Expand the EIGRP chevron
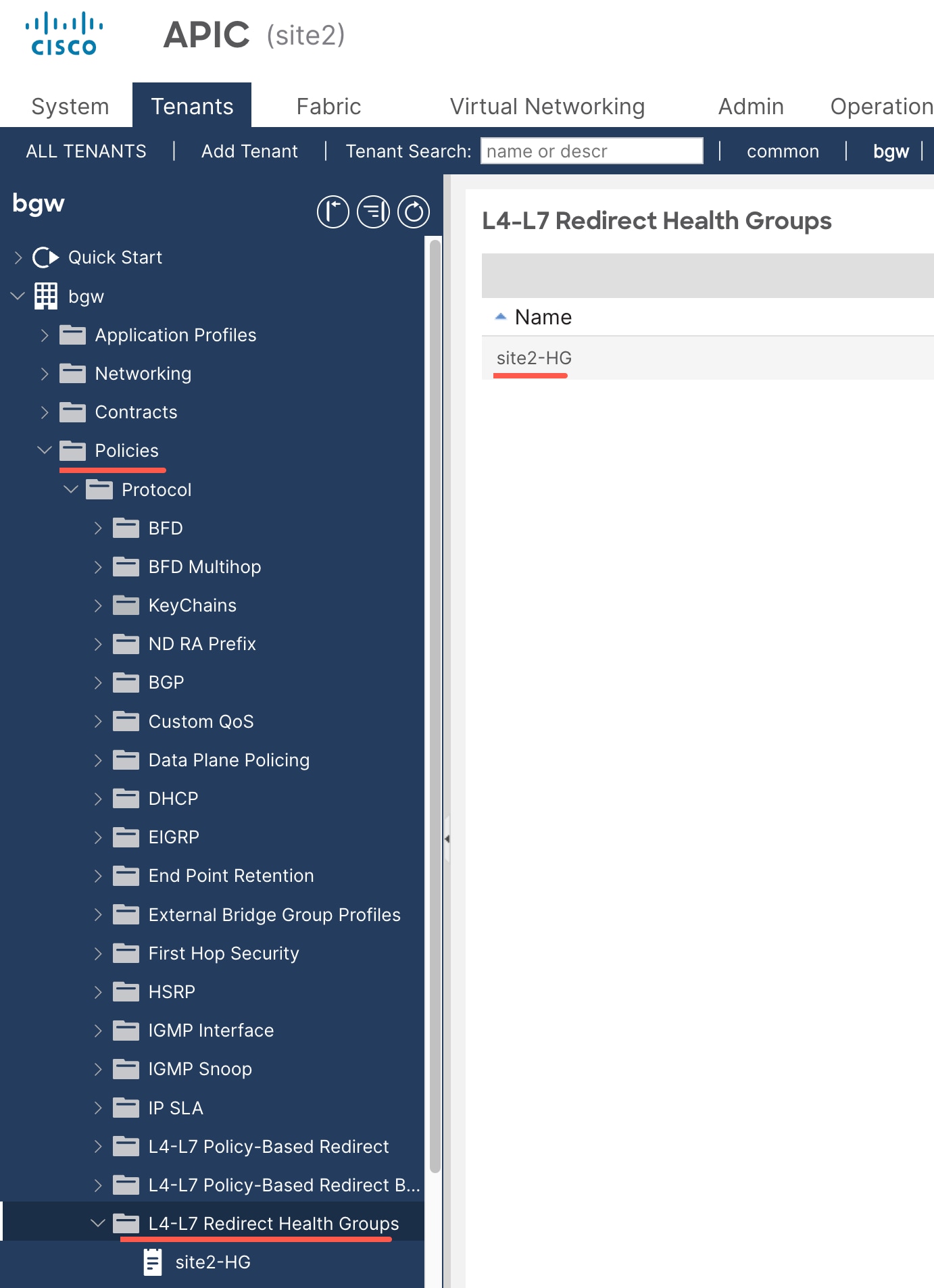934x1288 pixels. tap(98, 837)
